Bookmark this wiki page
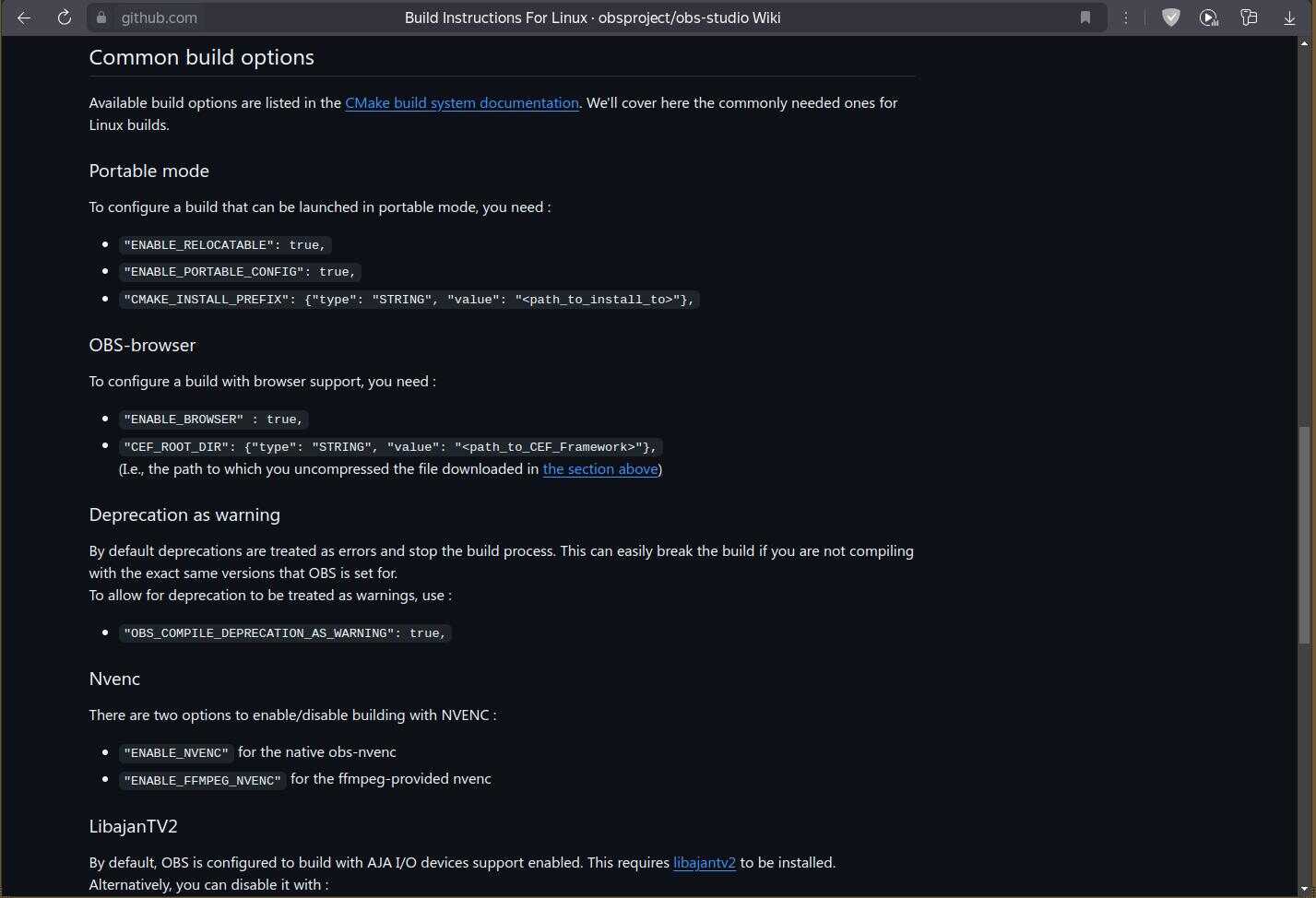1316x898 pixels. tap(1085, 18)
